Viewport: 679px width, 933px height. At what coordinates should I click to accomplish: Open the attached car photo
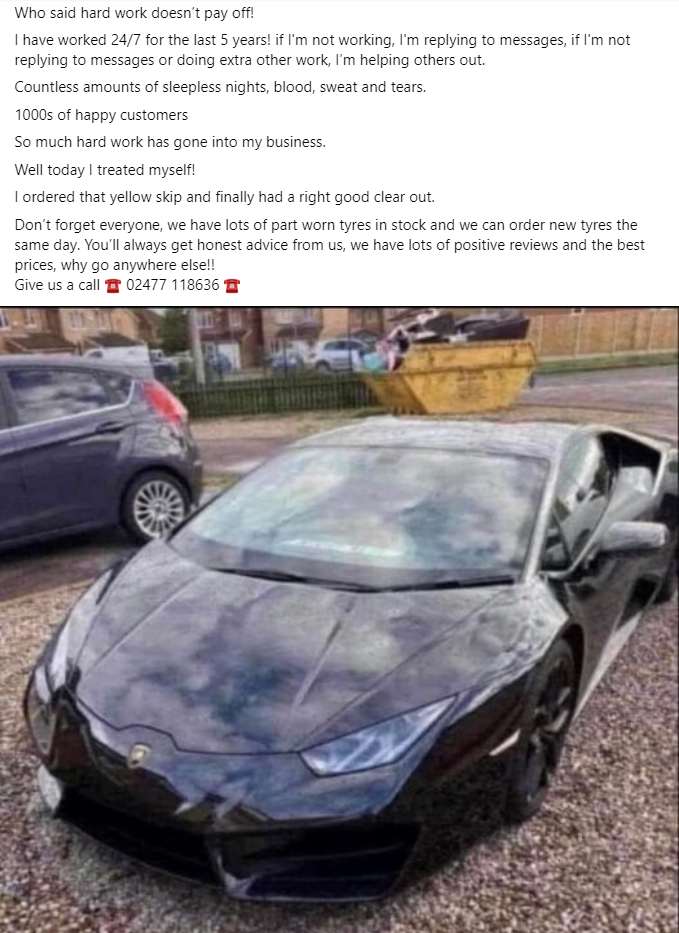339,620
